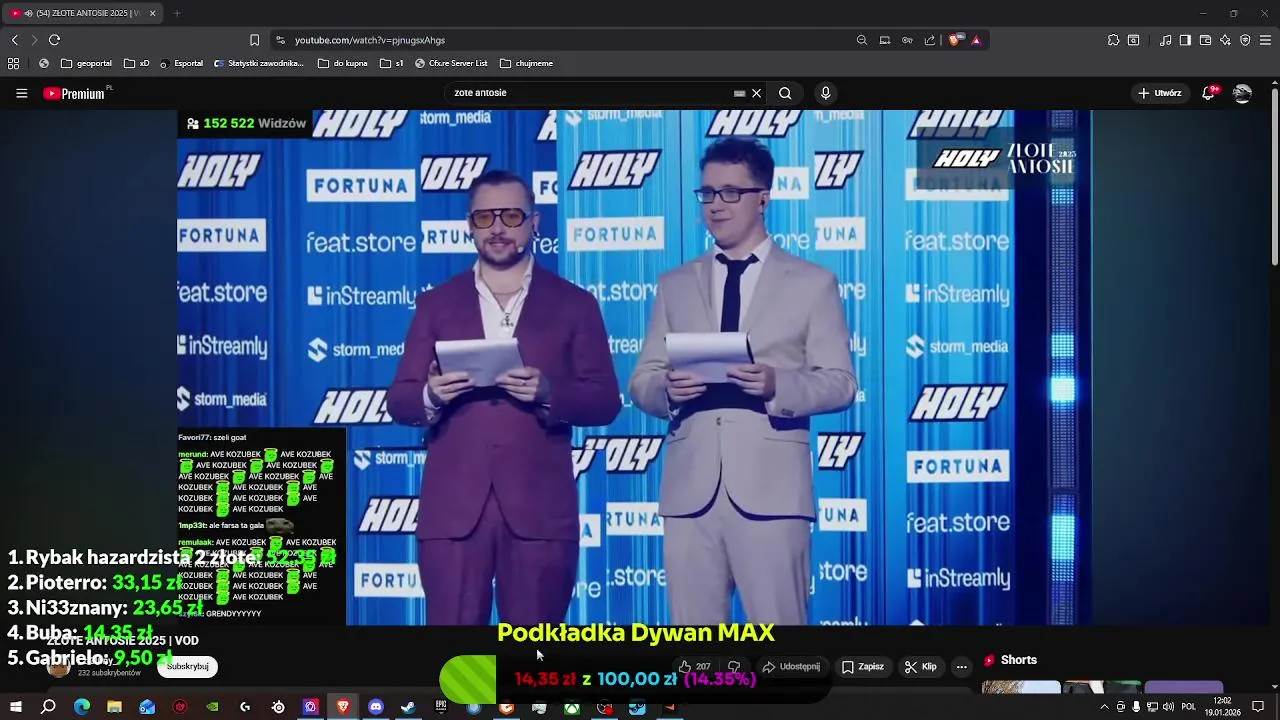Create a clip with Klip button
The image size is (1280, 720).
tap(920, 667)
